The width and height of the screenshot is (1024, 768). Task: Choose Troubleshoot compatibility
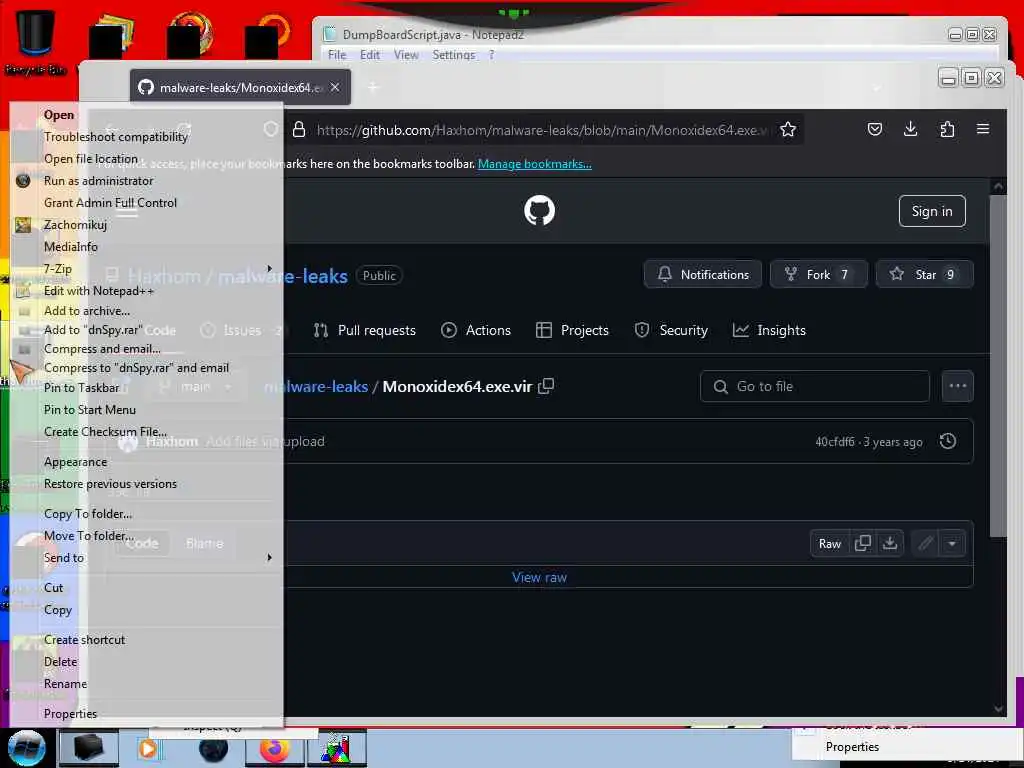click(x=146, y=136)
